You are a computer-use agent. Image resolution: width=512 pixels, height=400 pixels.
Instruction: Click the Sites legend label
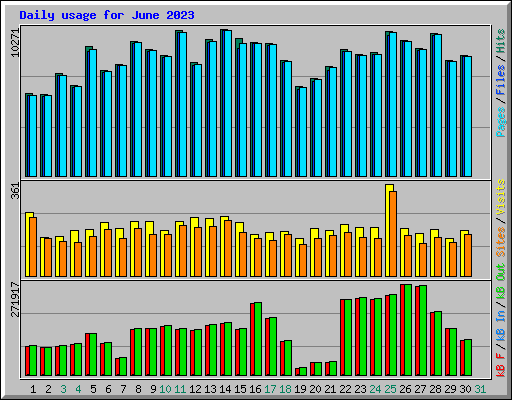(501, 242)
